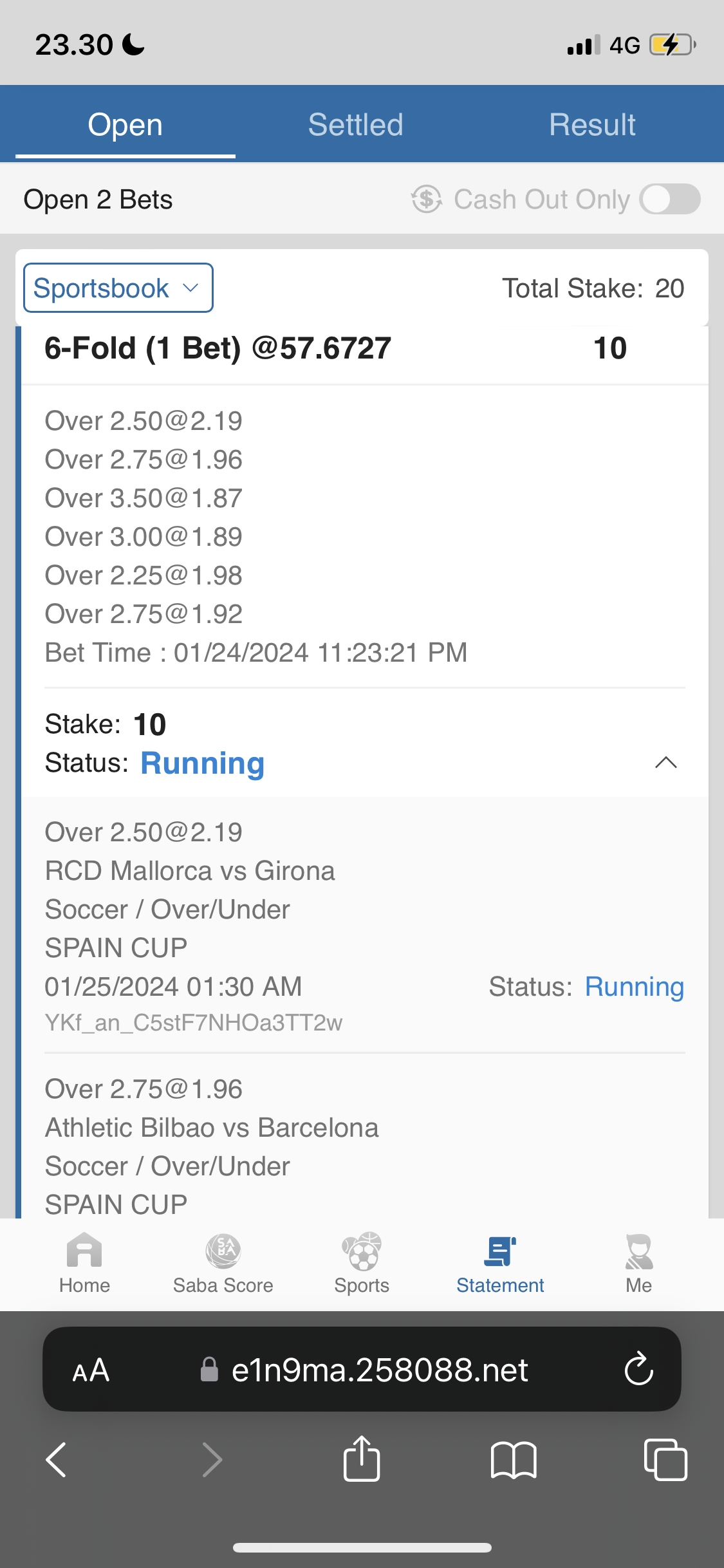This screenshot has width=724, height=1568.
Task: Switch to the Result tab
Action: [592, 124]
